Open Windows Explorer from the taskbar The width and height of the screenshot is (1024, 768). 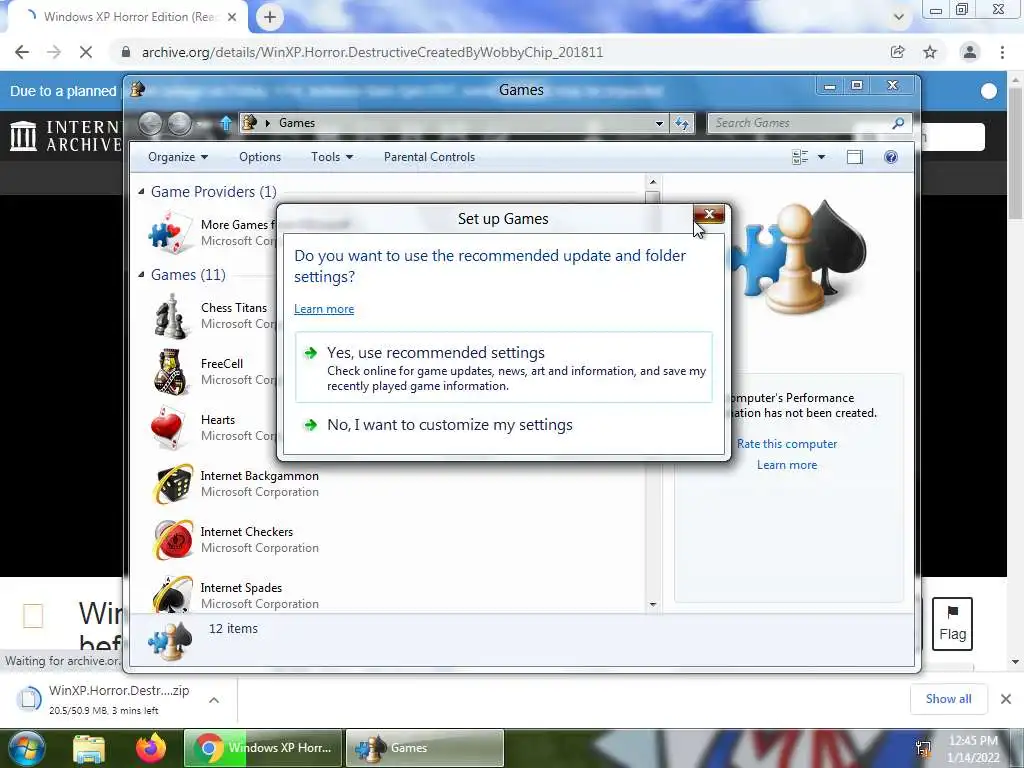click(89, 748)
